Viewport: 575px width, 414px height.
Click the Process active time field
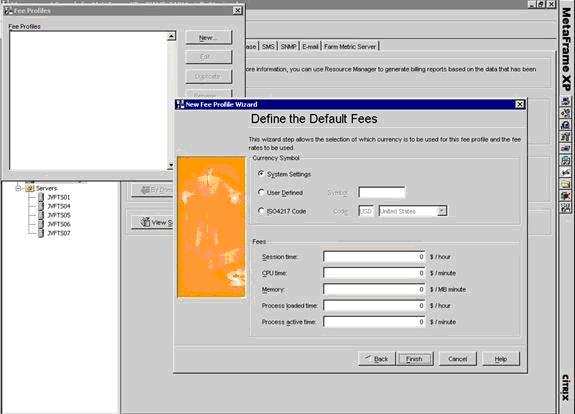[x=374, y=322]
